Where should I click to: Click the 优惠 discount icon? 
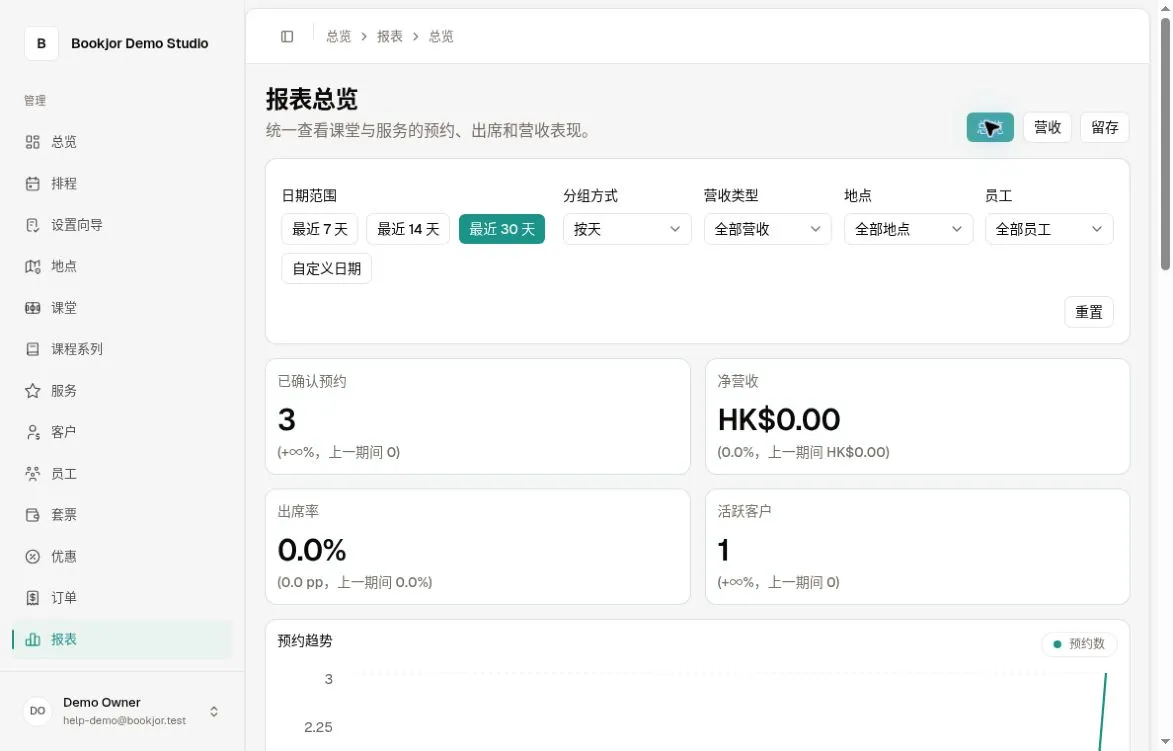coord(32,557)
